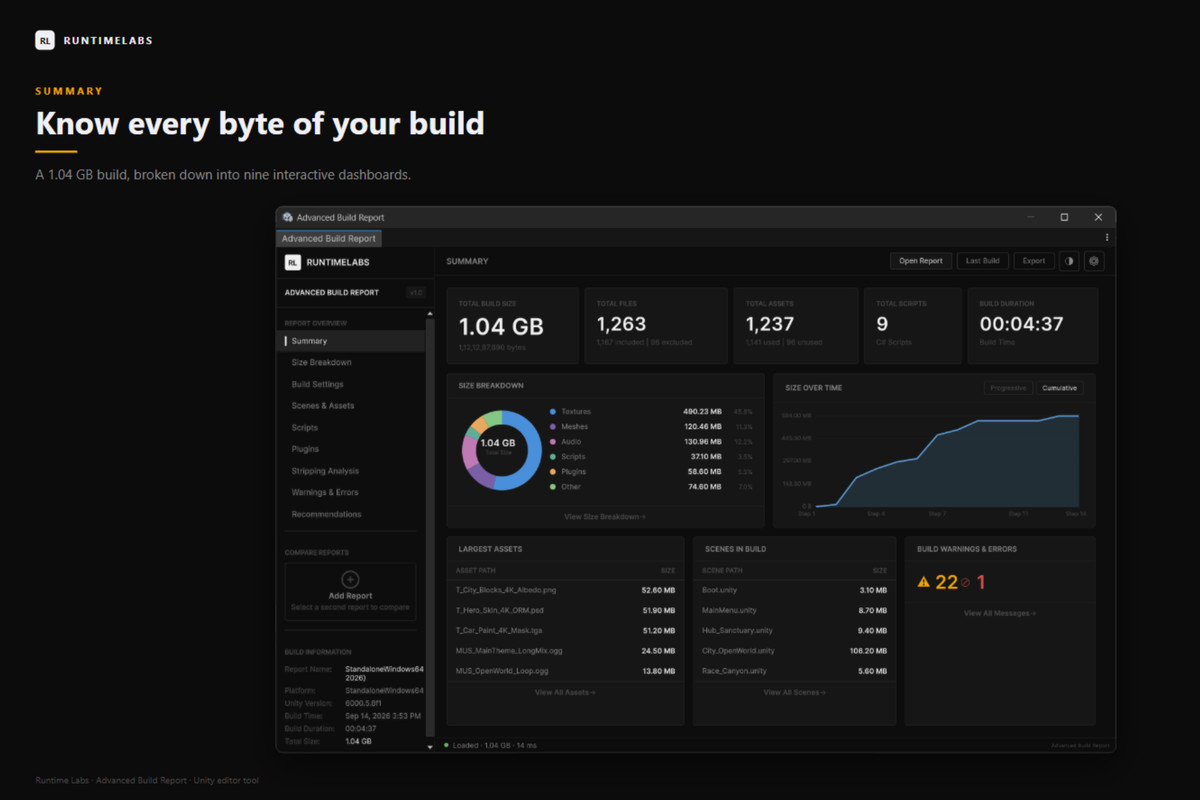Click the Total Files 1,263 card
This screenshot has width=1200, height=800.
[x=656, y=326]
